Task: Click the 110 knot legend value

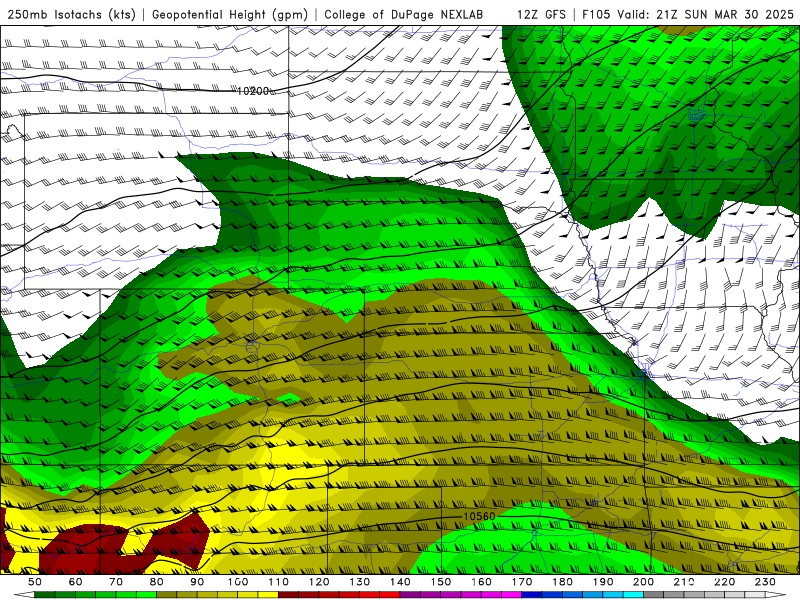Action: (279, 582)
